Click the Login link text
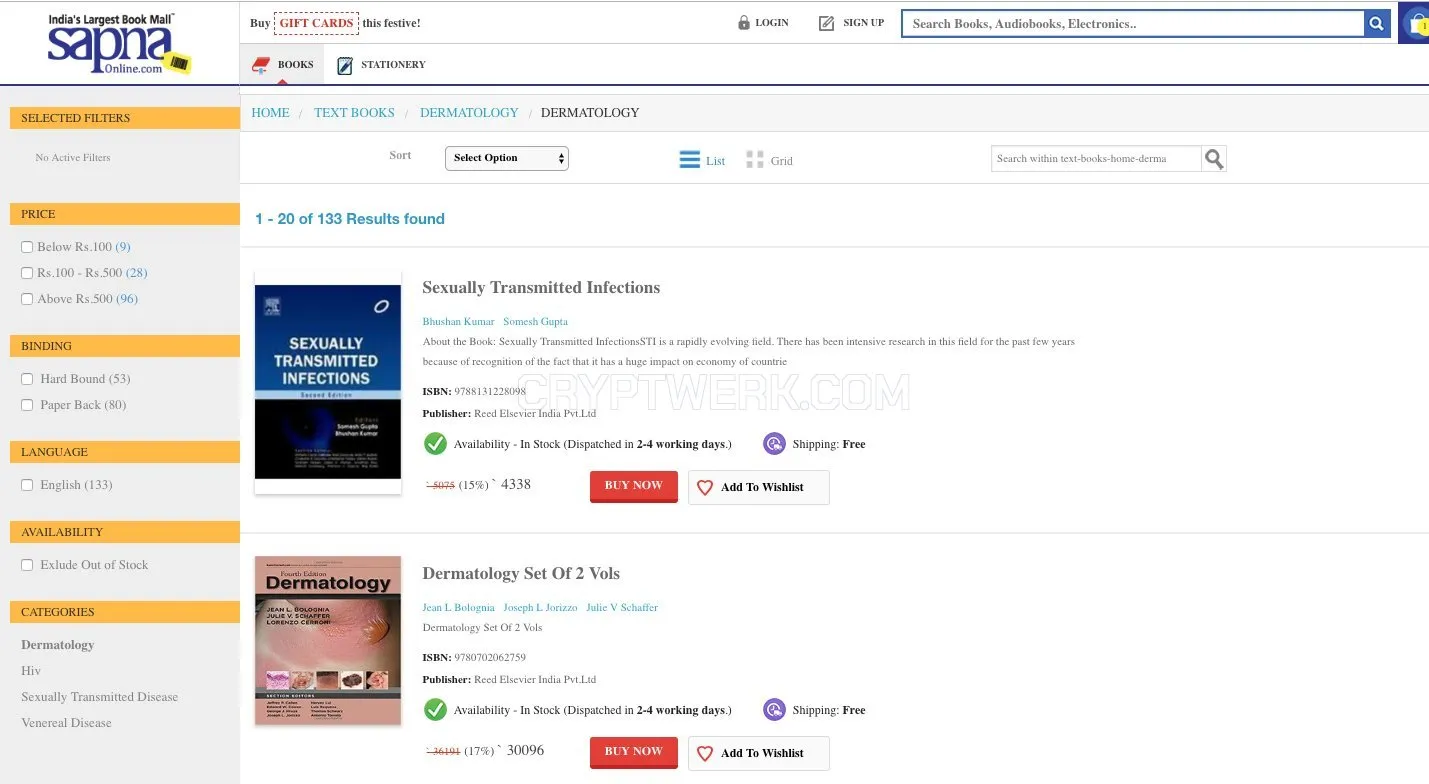This screenshot has width=1429, height=784. click(x=772, y=23)
